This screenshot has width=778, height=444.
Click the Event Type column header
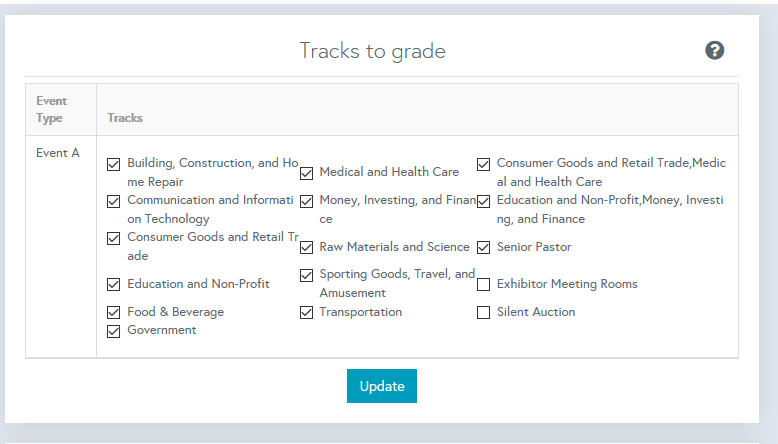[50, 110]
